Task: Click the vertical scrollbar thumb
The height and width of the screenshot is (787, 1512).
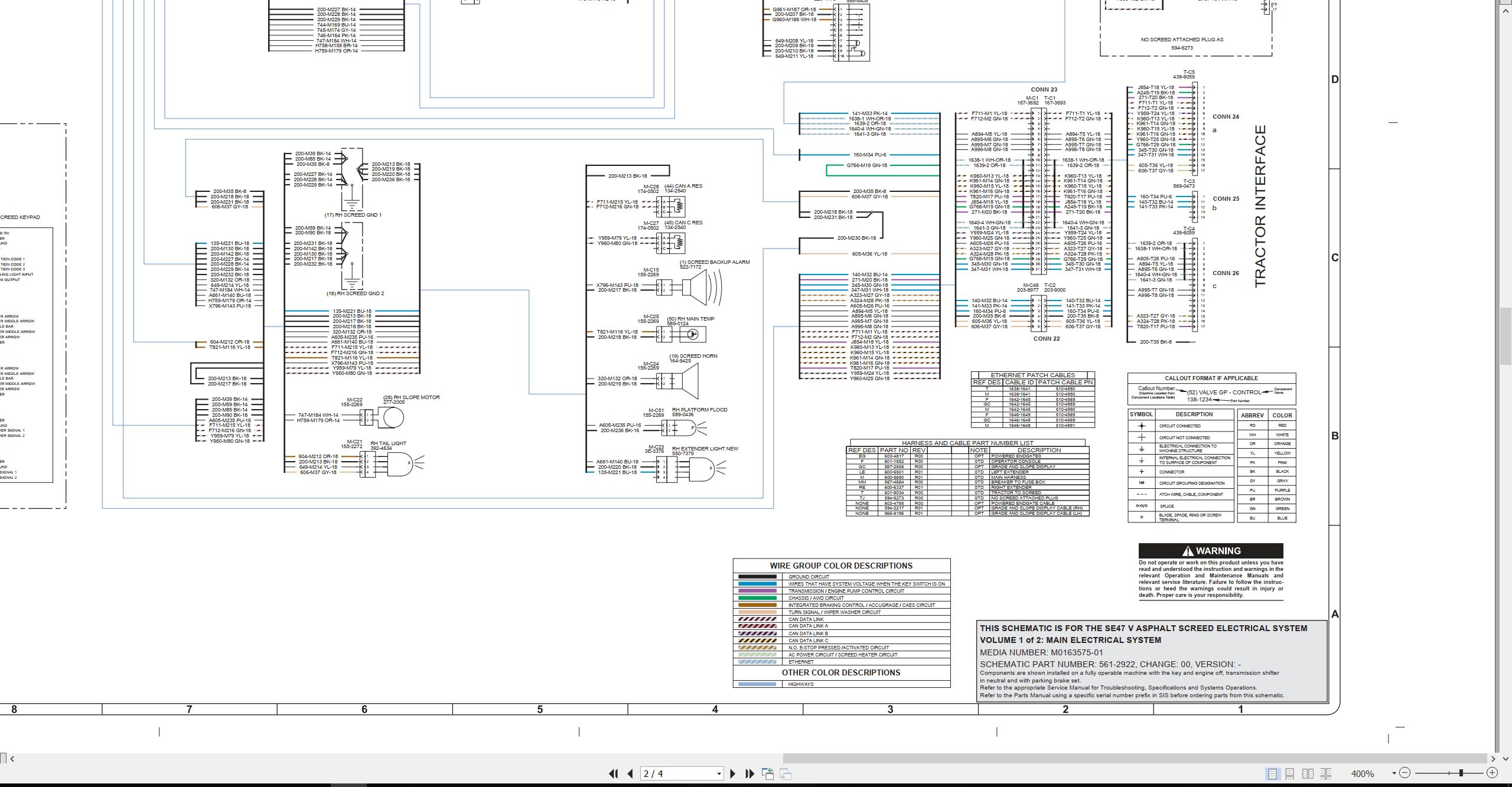Action: click(1506, 337)
